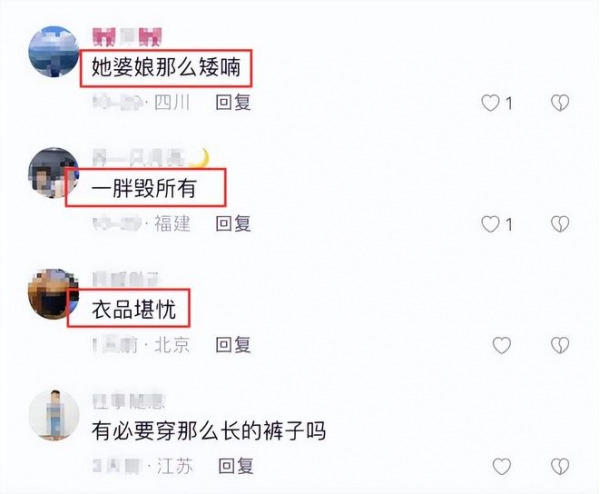Image resolution: width=600 pixels, height=494 pixels.
Task: Select the comment text 她婆娘那么矮喃
Action: tap(166, 68)
